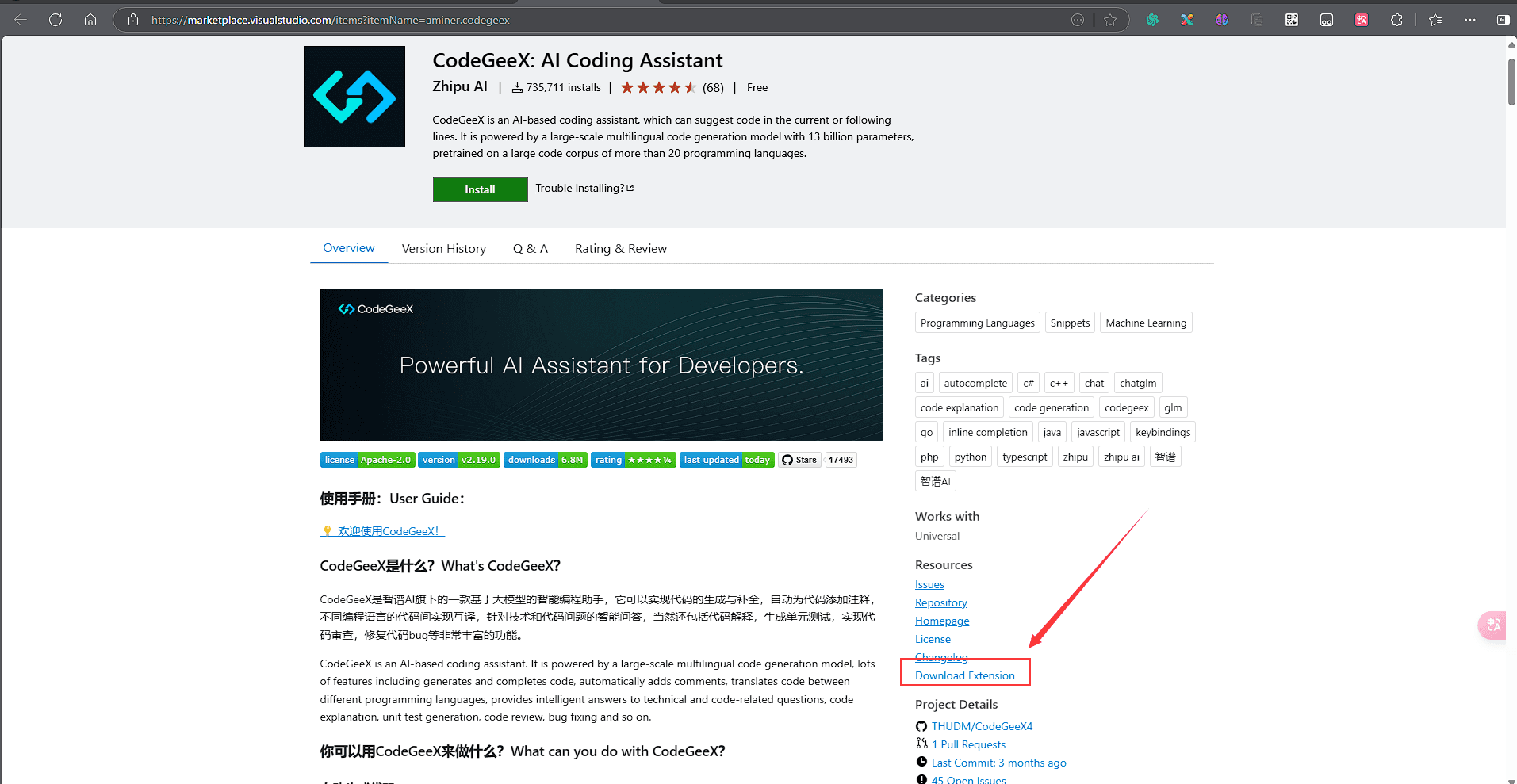The height and width of the screenshot is (784, 1517).
Task: Open the QR code generator extension
Action: coord(1291,19)
